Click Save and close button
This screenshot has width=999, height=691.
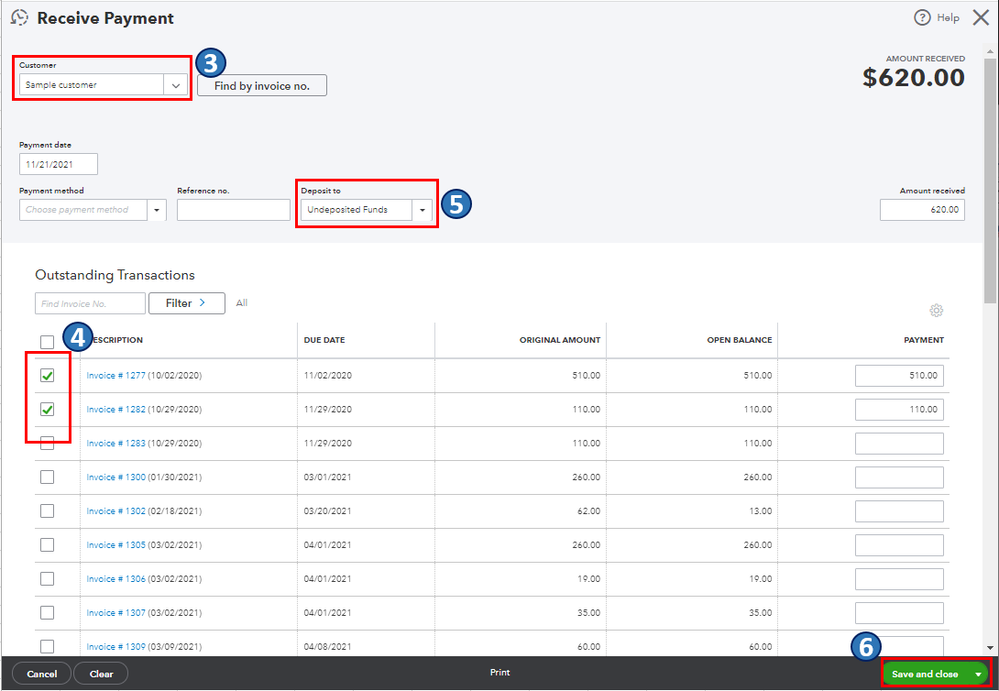pos(925,674)
